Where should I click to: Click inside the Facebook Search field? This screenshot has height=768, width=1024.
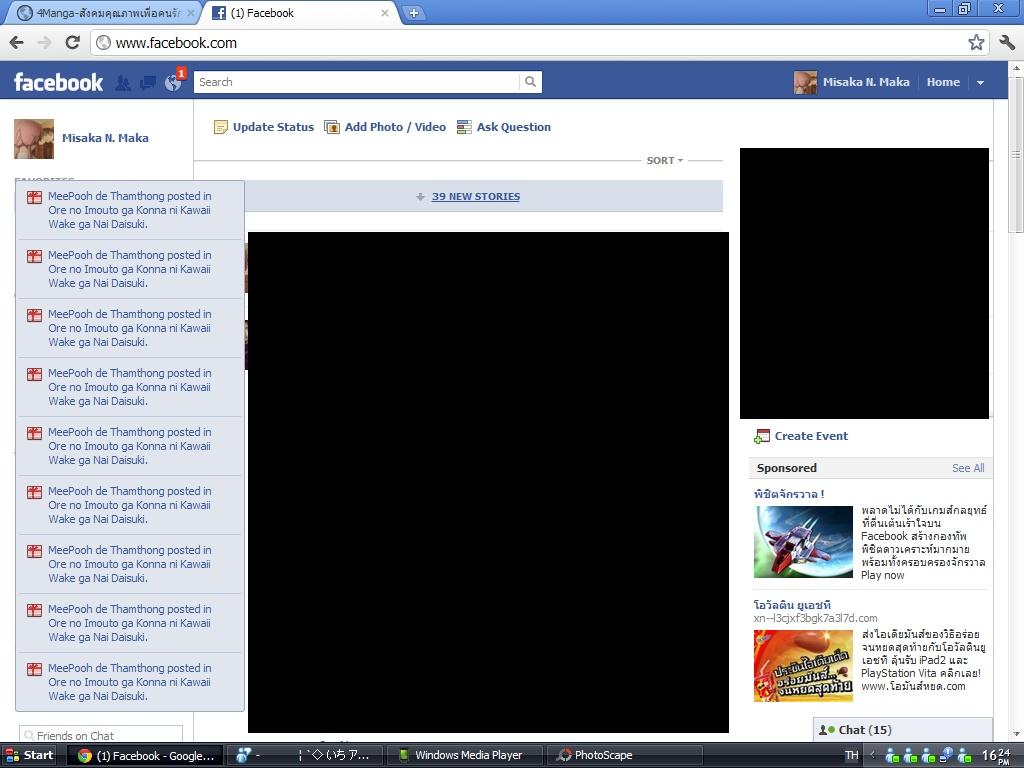point(357,82)
